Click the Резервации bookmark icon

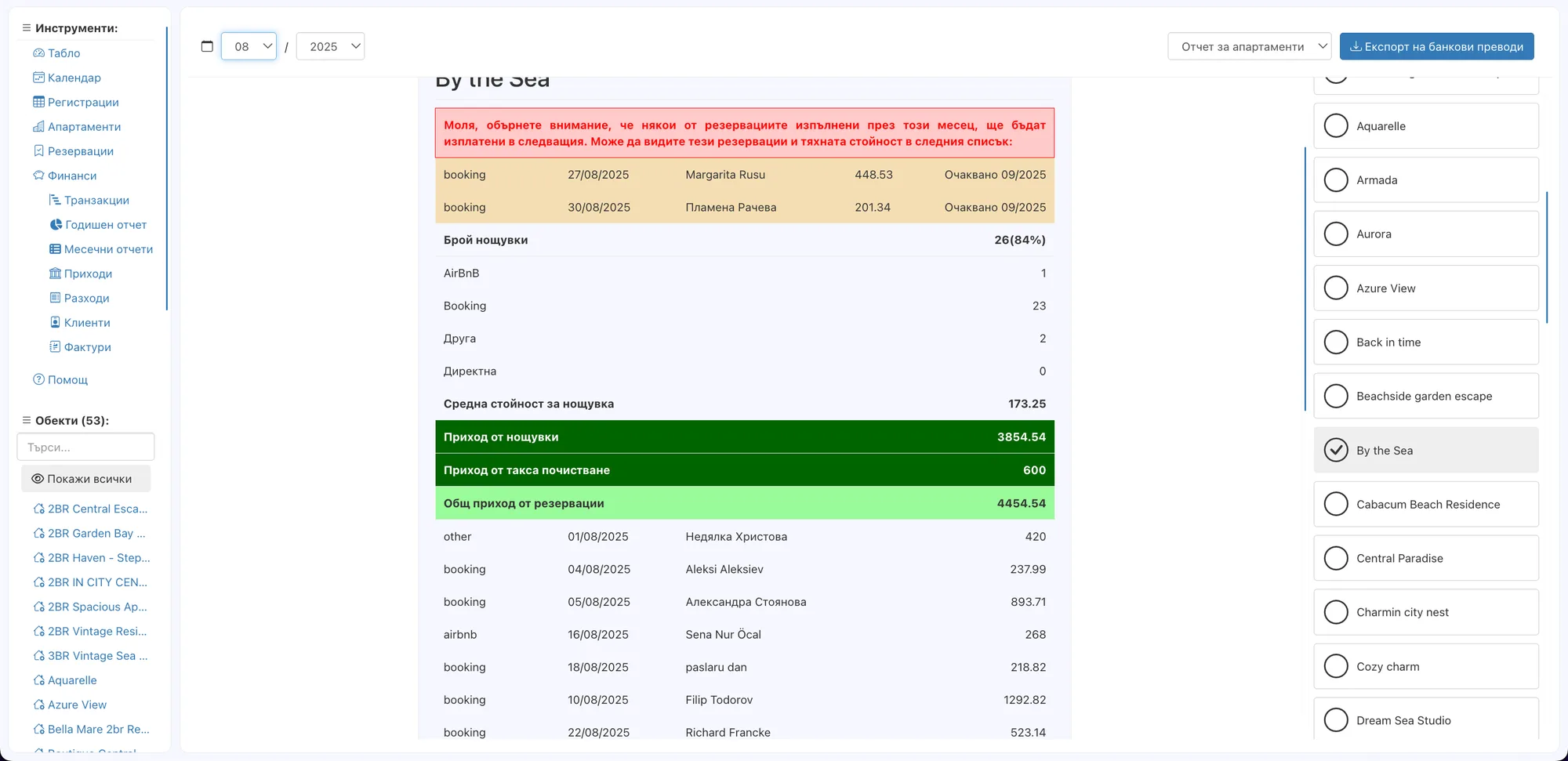point(38,150)
